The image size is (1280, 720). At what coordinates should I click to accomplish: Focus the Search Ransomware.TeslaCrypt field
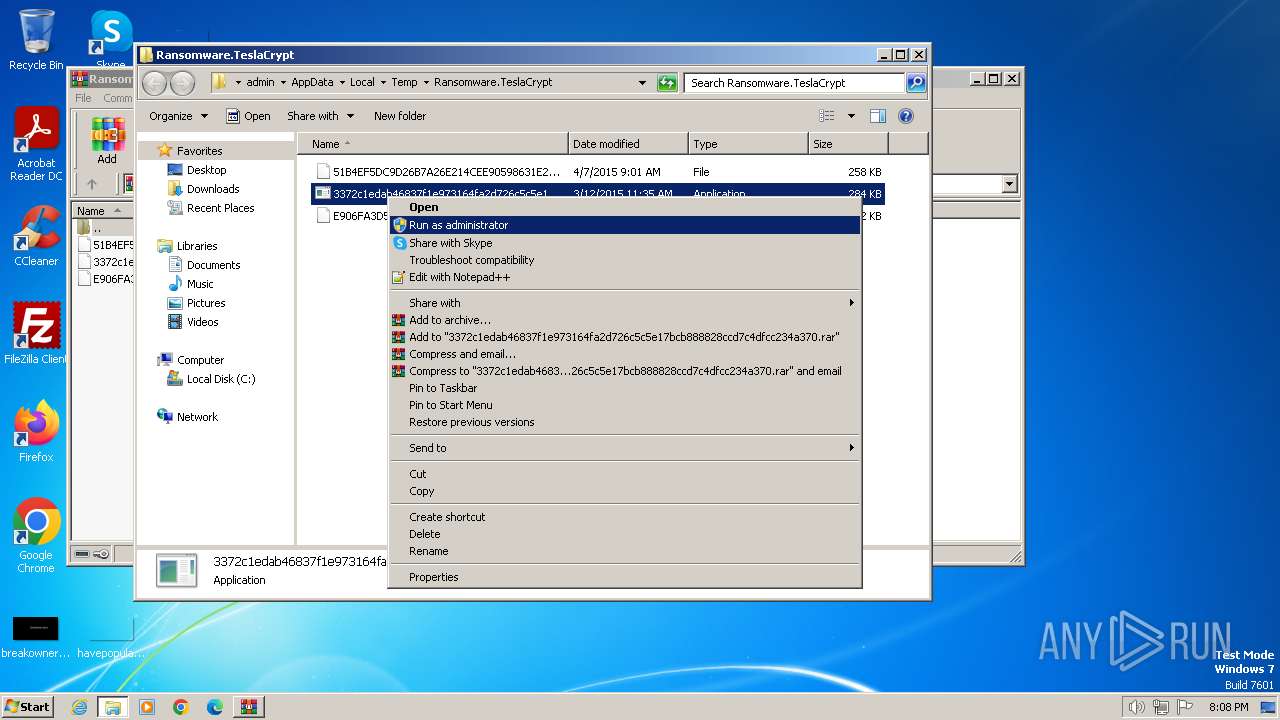795,83
